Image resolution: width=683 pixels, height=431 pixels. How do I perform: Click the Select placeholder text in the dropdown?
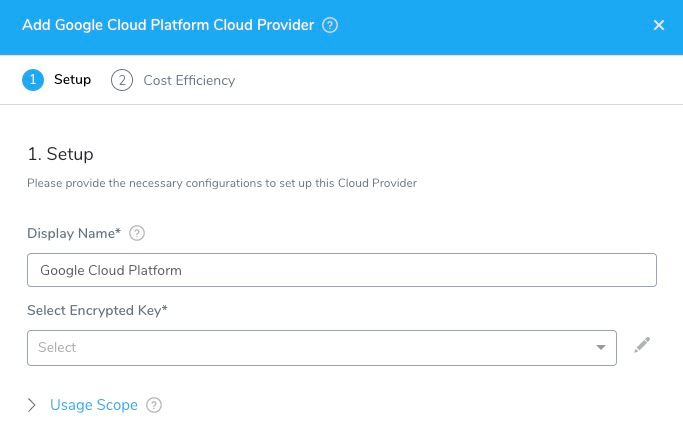pos(57,347)
